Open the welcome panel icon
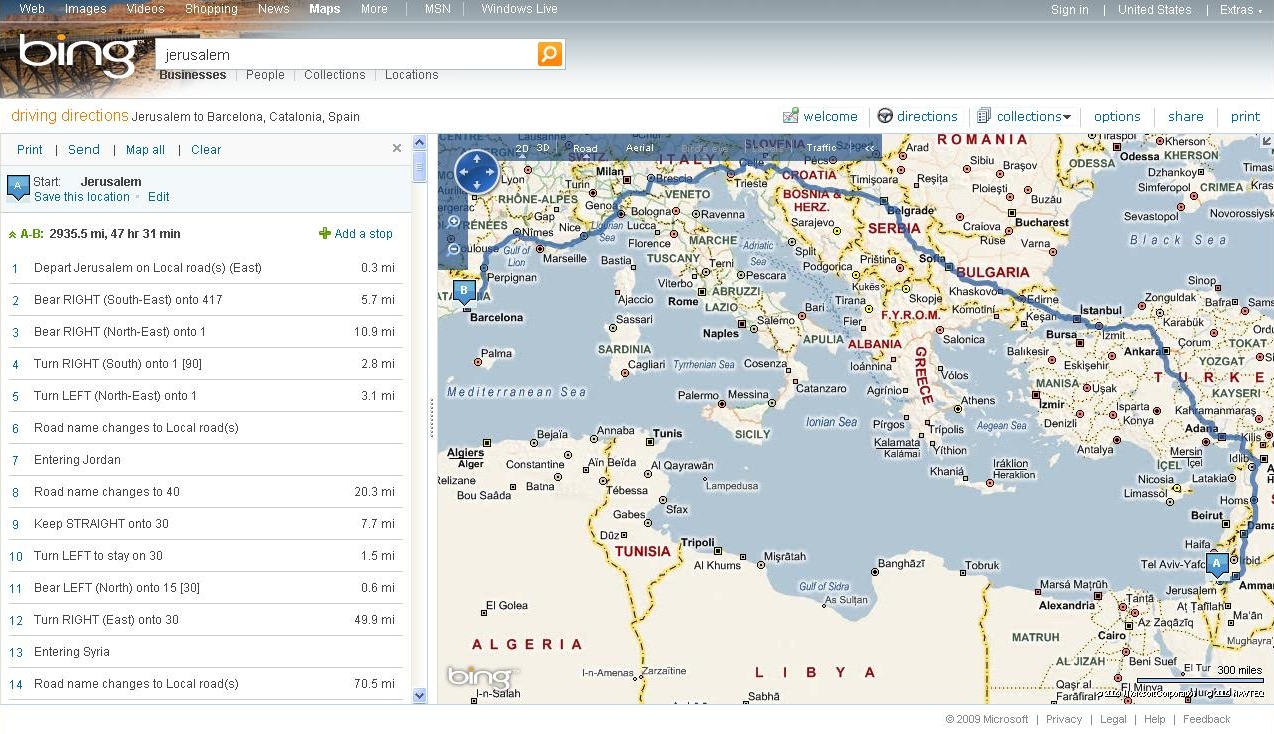This screenshot has height=734, width=1274. [791, 116]
